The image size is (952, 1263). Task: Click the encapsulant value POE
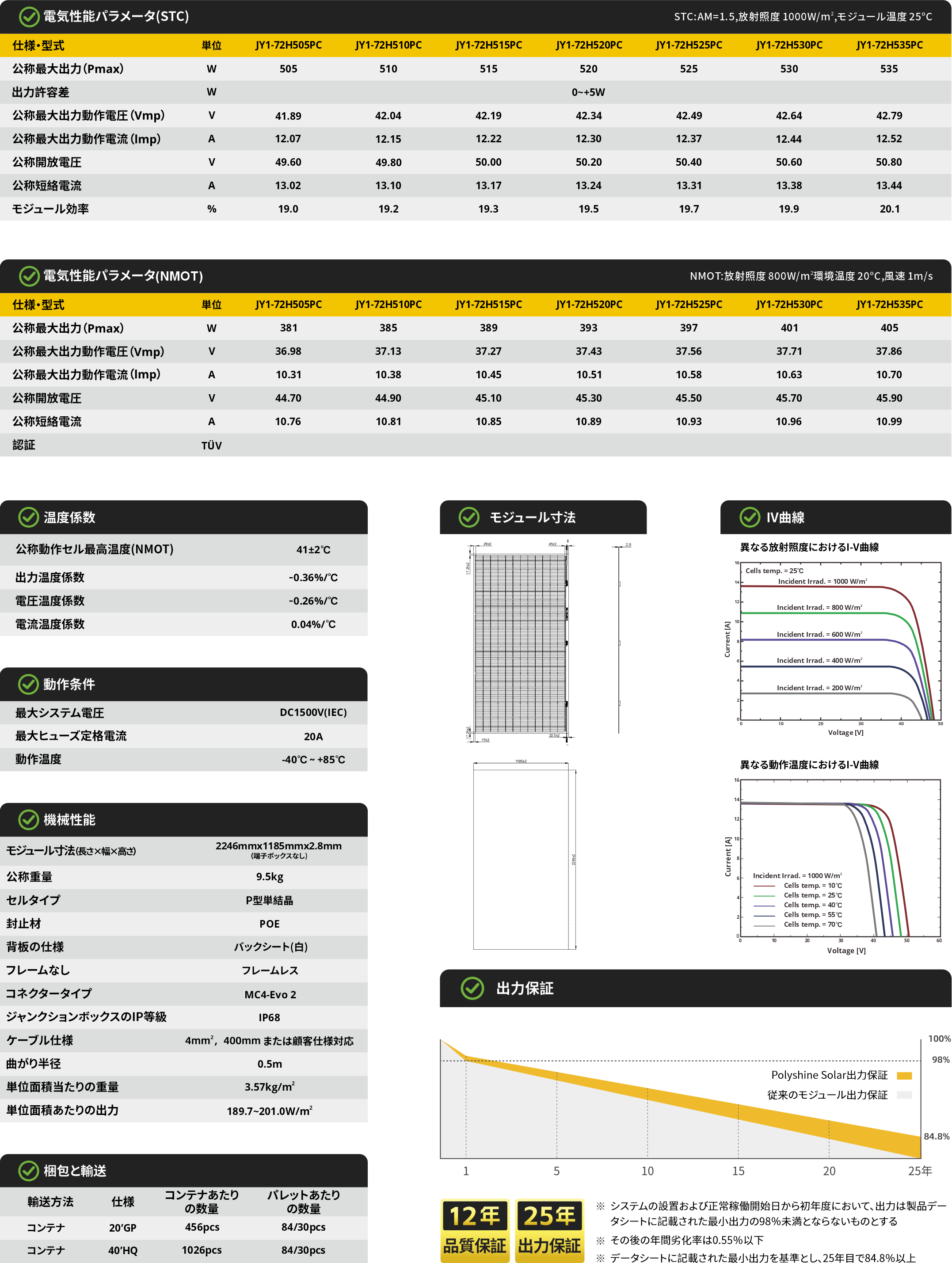(270, 924)
